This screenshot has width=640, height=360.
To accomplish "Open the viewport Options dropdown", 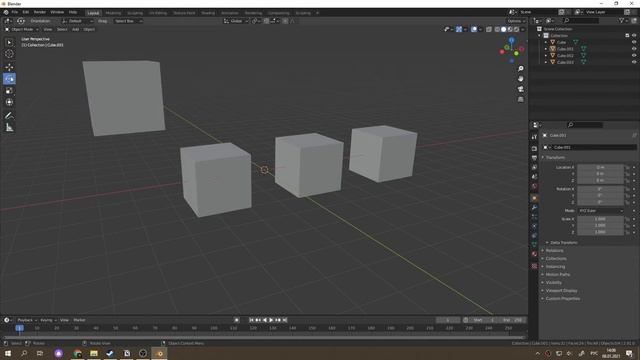I will (516, 21).
